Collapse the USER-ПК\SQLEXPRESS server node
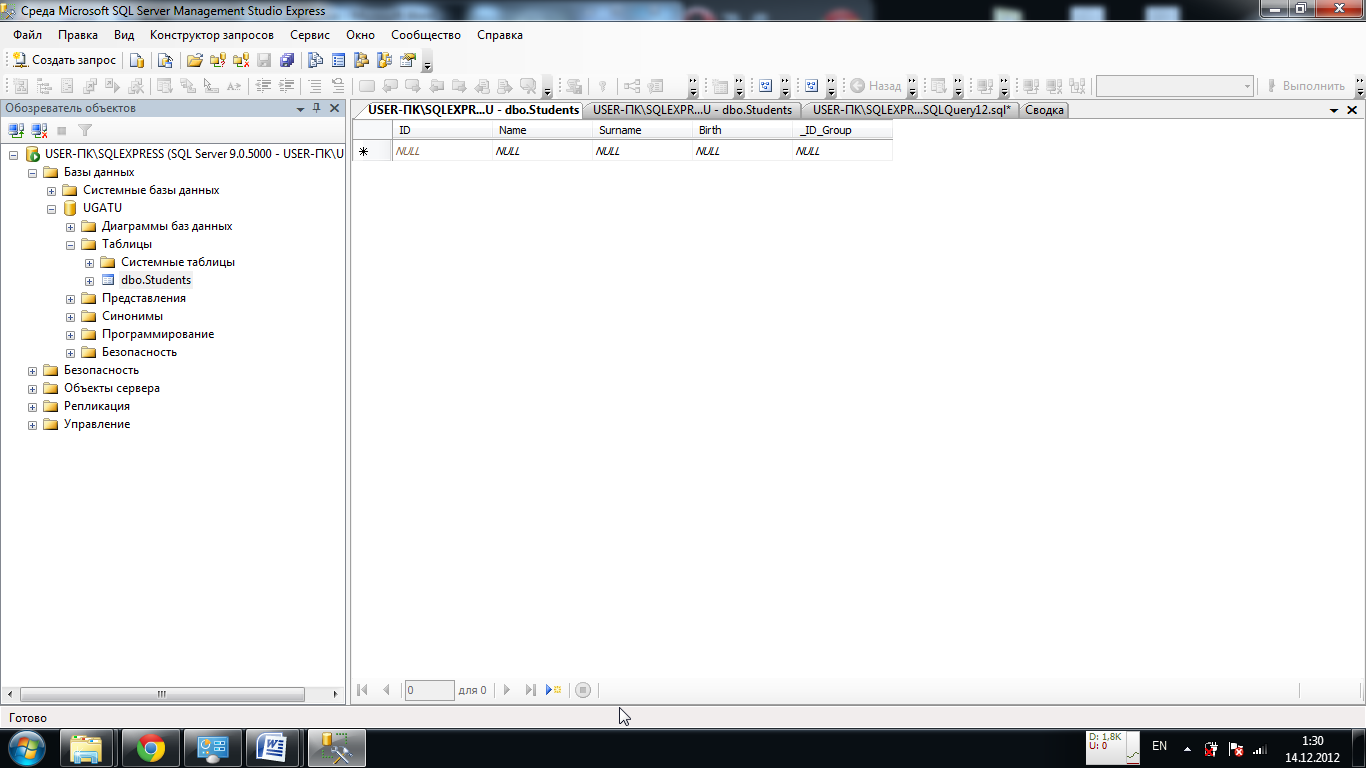 click(14, 154)
